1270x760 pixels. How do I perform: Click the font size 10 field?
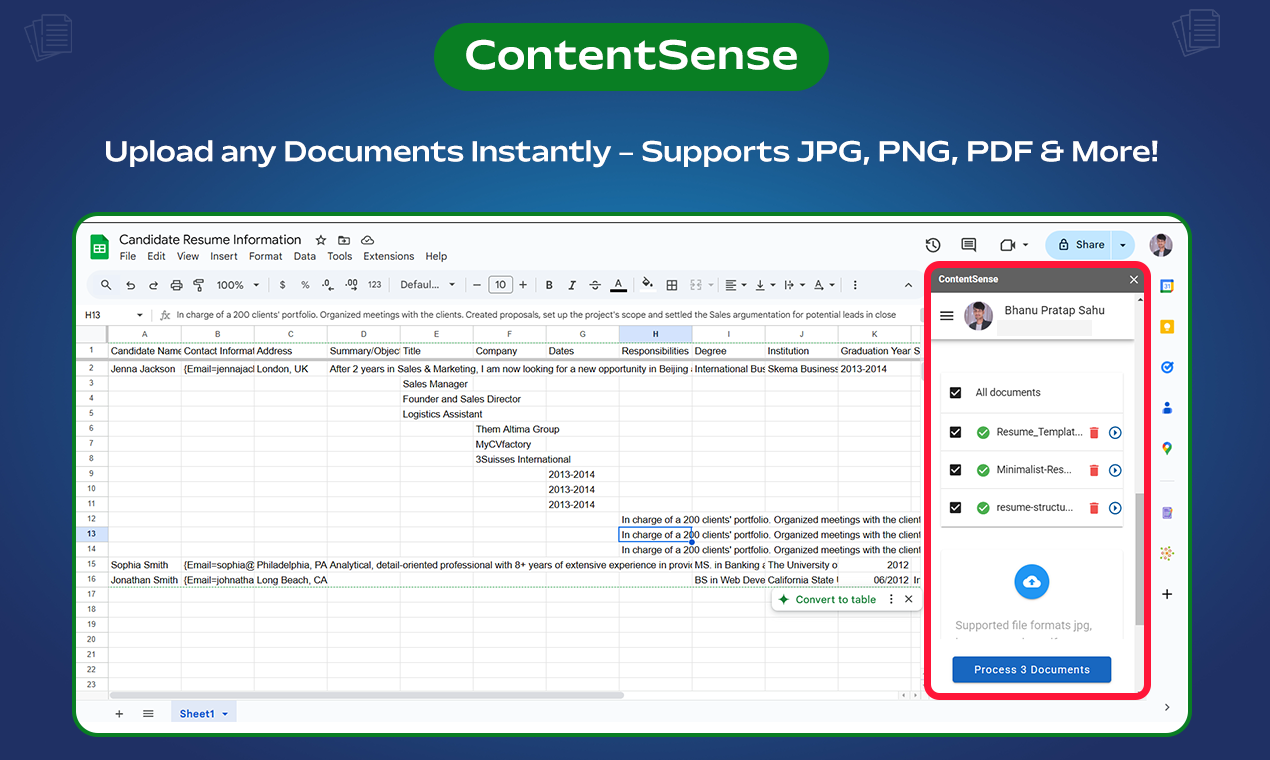(500, 285)
